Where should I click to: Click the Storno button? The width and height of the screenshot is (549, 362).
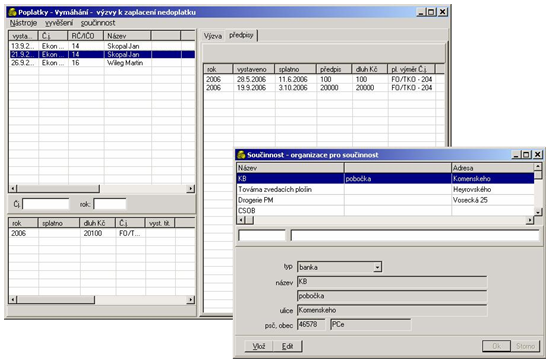525,346
